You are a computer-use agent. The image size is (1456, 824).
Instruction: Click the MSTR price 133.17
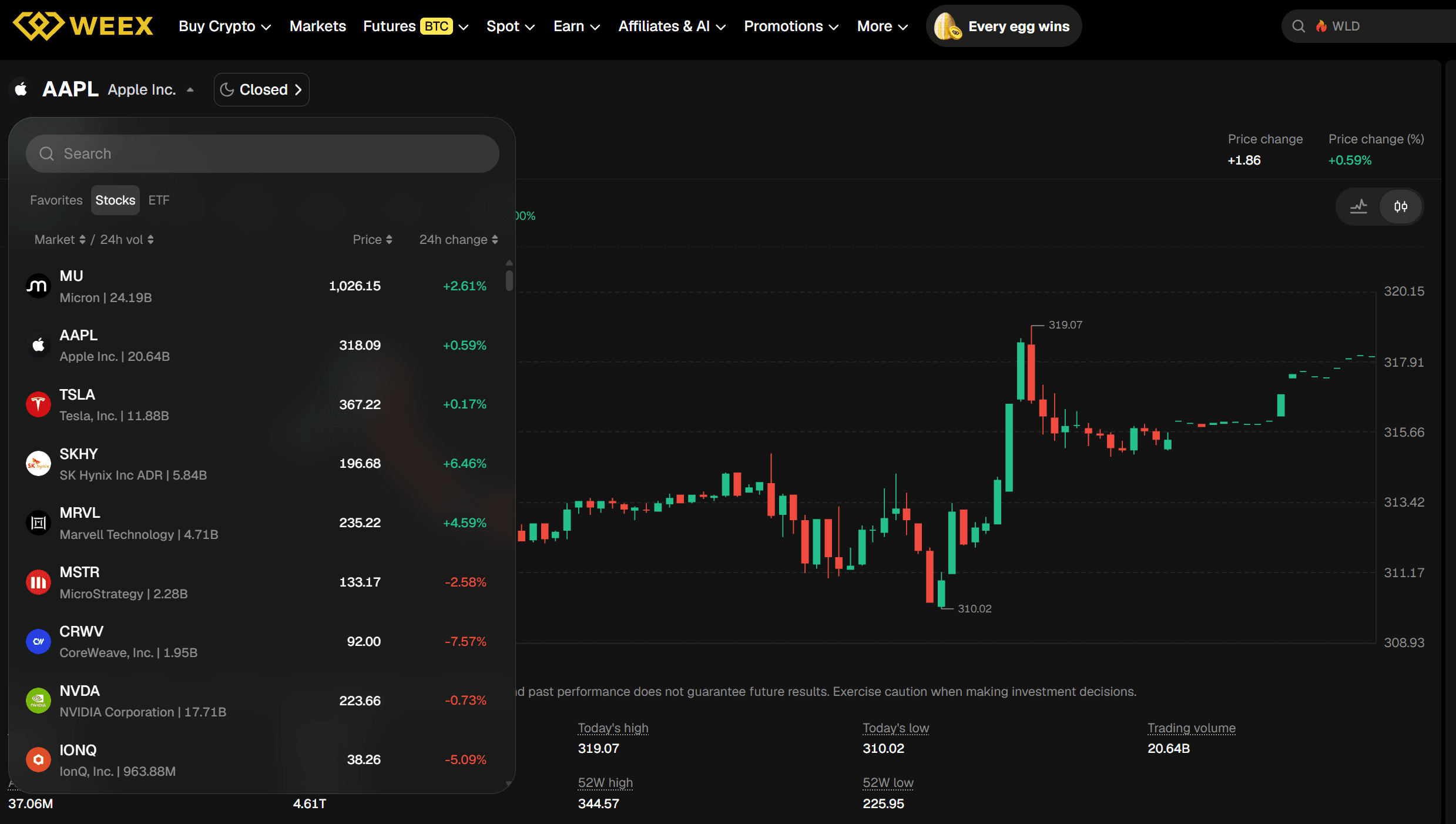pyautogui.click(x=360, y=582)
